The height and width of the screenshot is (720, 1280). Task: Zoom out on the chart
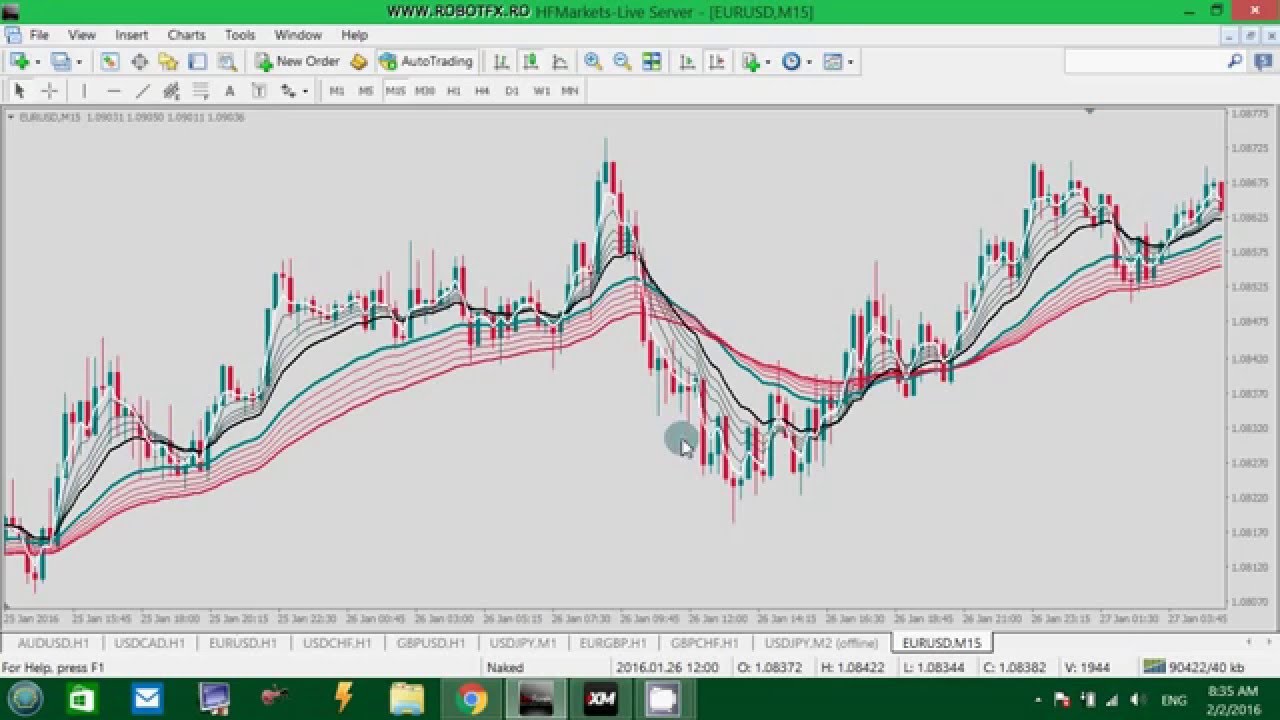point(622,61)
